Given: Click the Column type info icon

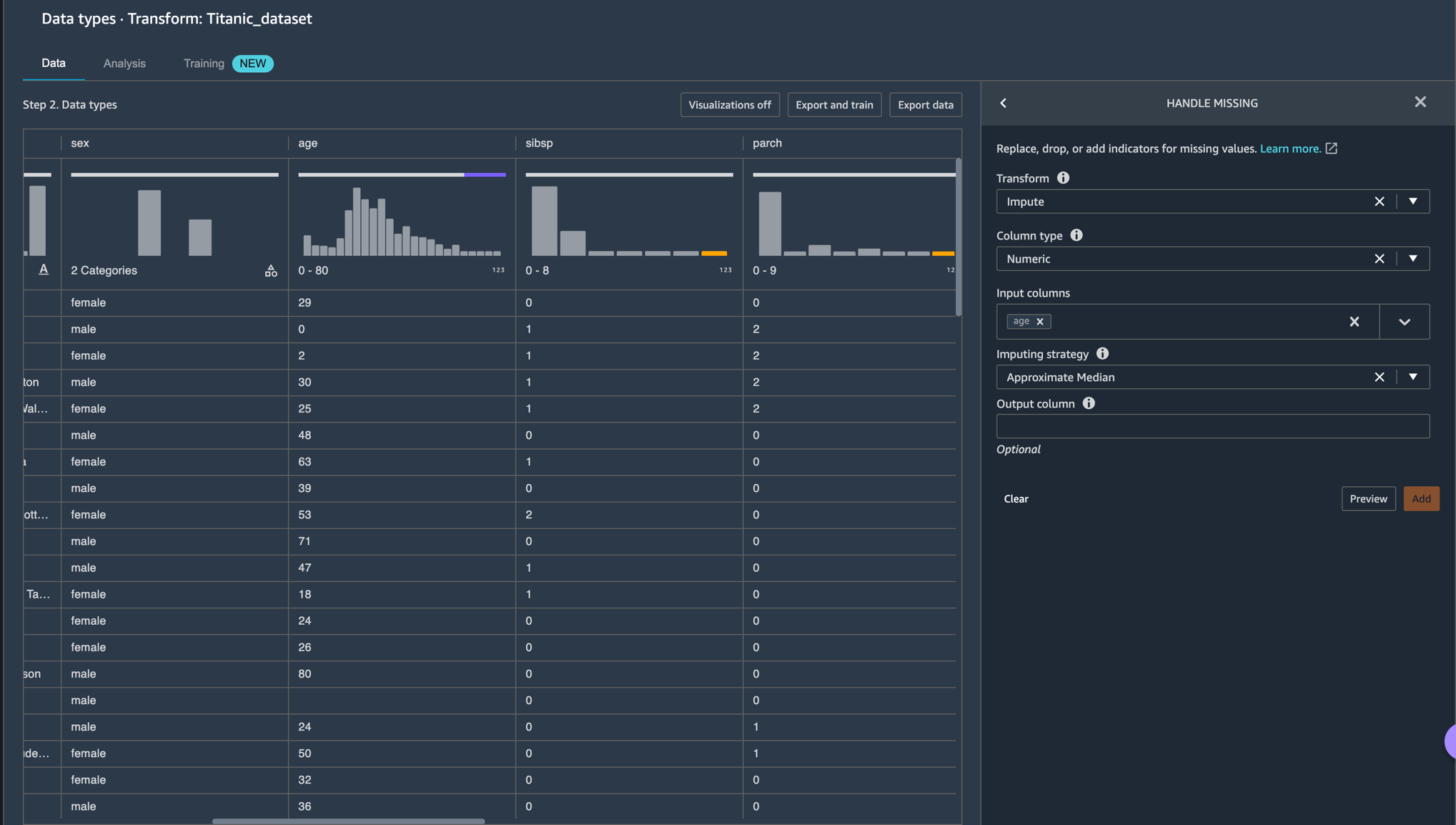Looking at the screenshot, I should 1076,235.
